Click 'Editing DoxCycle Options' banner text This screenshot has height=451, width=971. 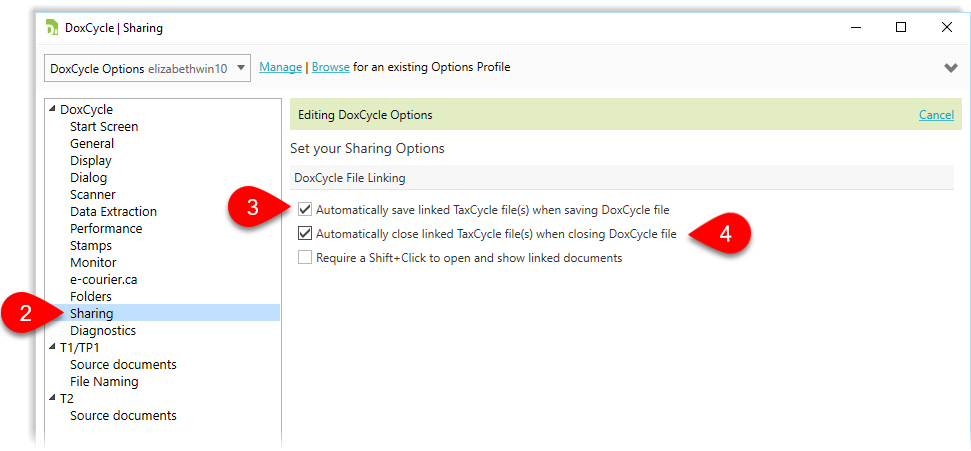click(x=365, y=115)
